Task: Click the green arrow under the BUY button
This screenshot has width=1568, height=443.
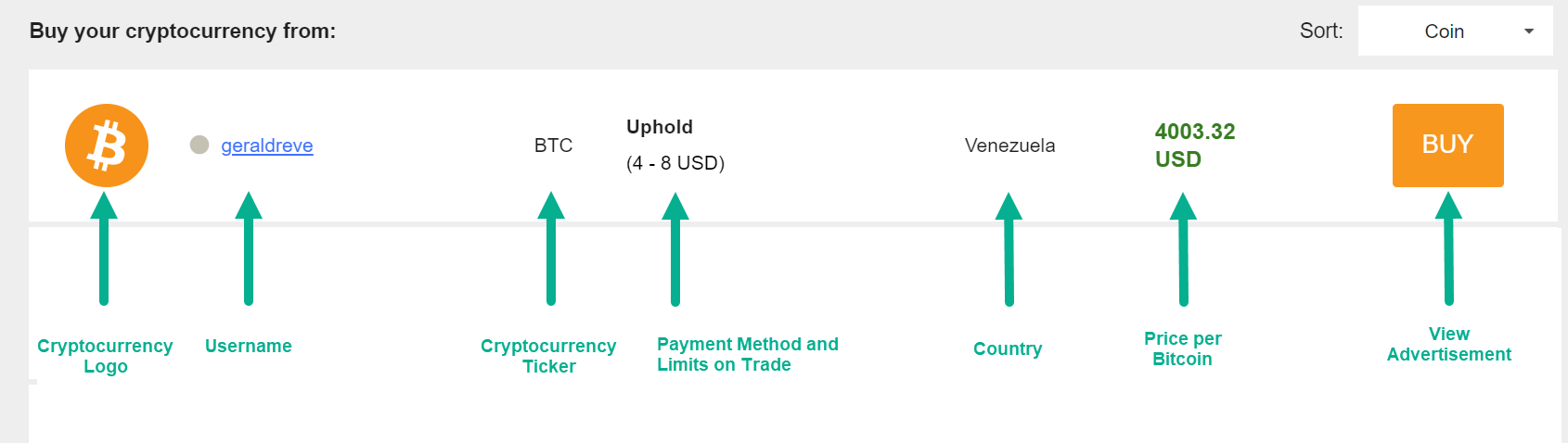Action: [1448, 248]
